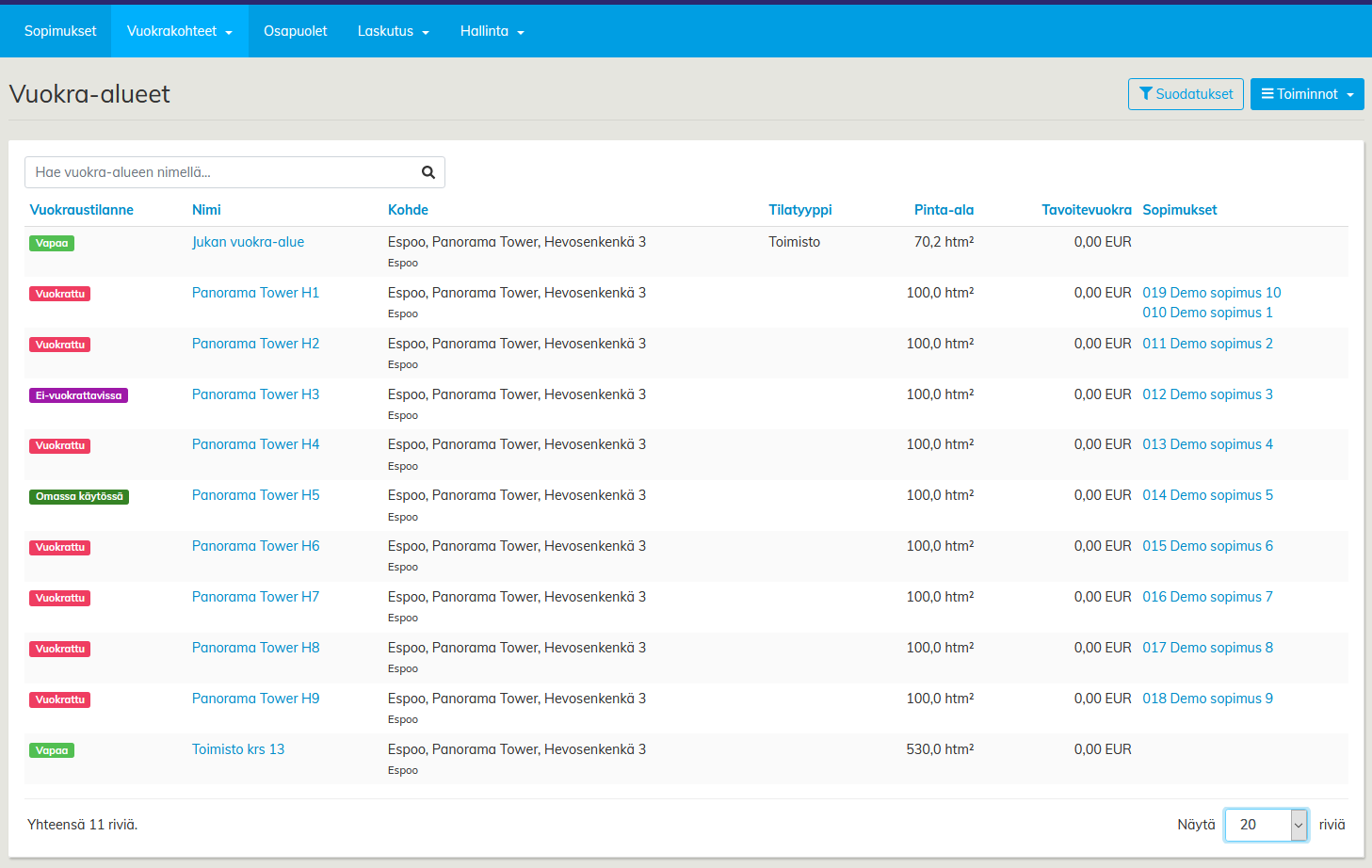1372x868 pixels.
Task: Click the Ei-vuokrattavissa status badge
Action: pos(78,395)
